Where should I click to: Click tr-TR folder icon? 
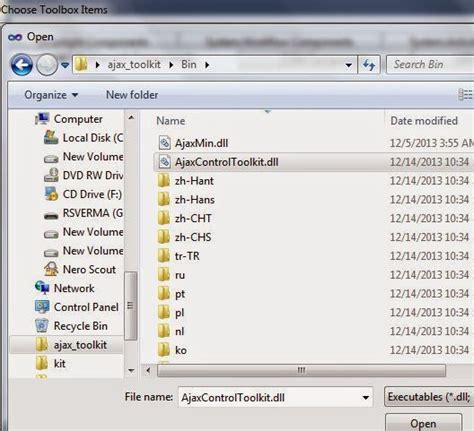click(x=164, y=256)
